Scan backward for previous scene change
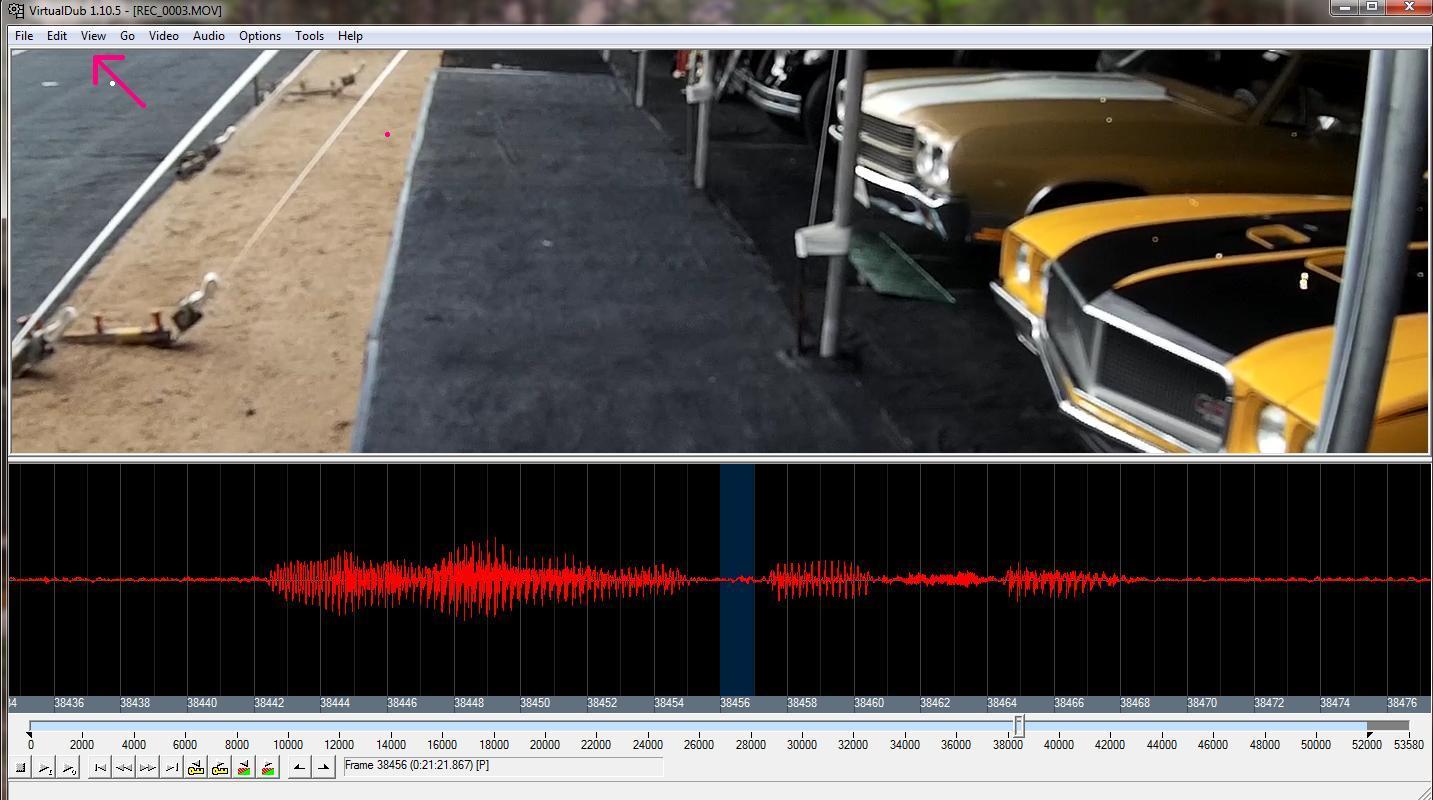Viewport: 1433px width, 800px height. coord(244,768)
